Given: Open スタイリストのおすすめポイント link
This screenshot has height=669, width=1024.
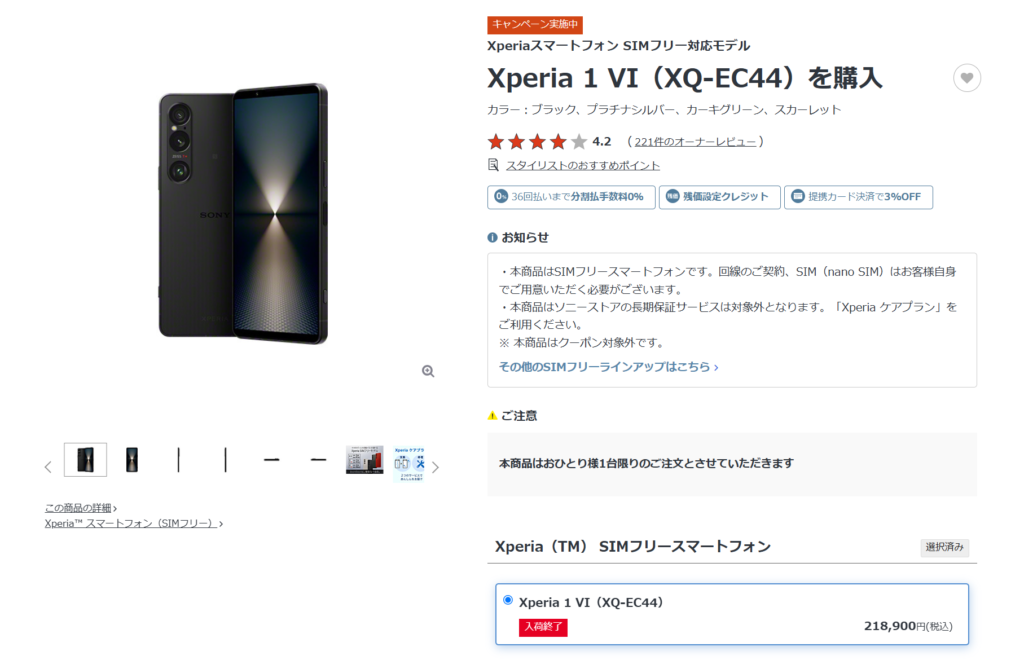Looking at the screenshot, I should (583, 165).
